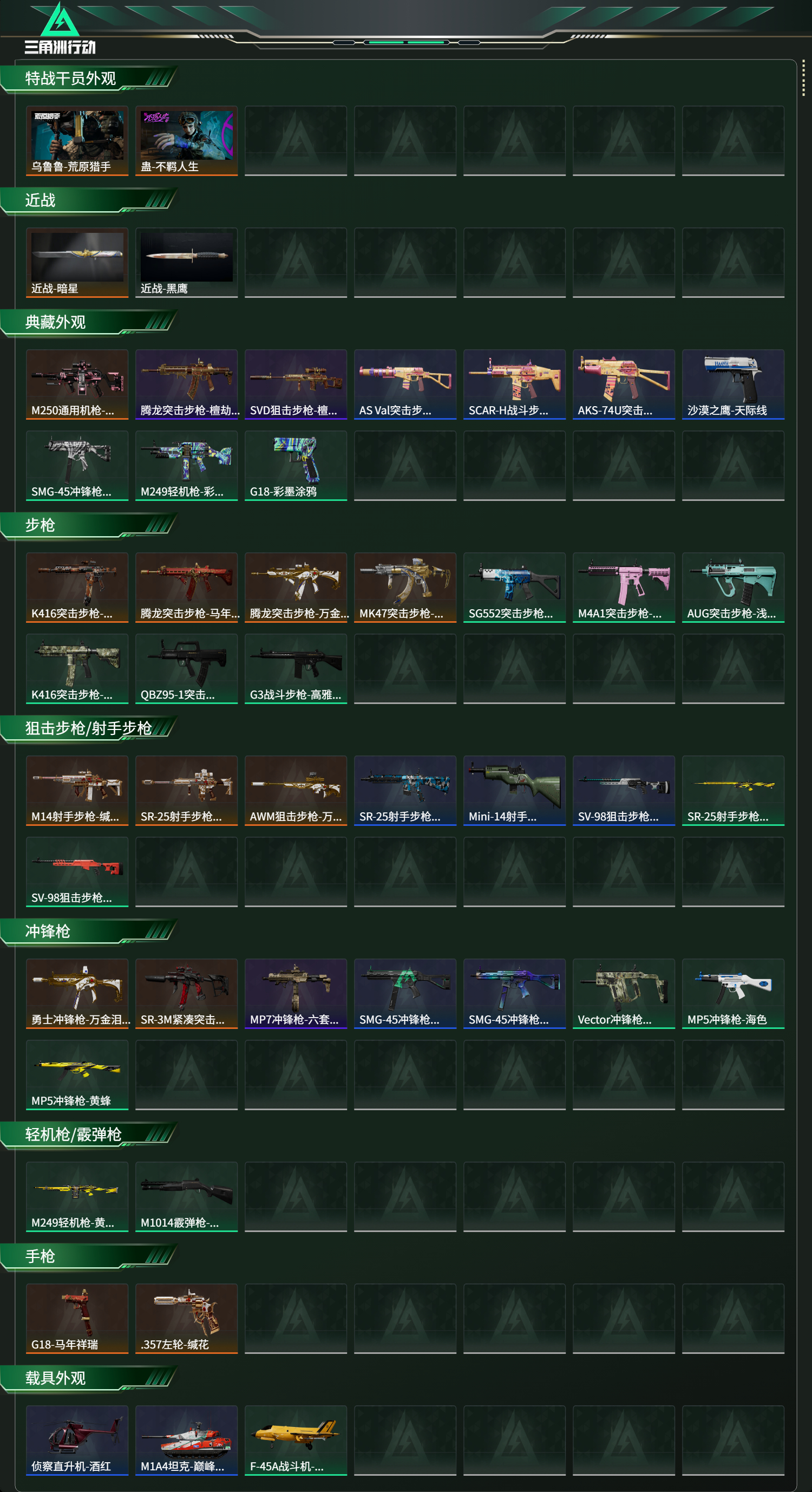812x1492 pixels.
Task: Choose the 近战-暗星 knife skin
Action: click(x=77, y=262)
